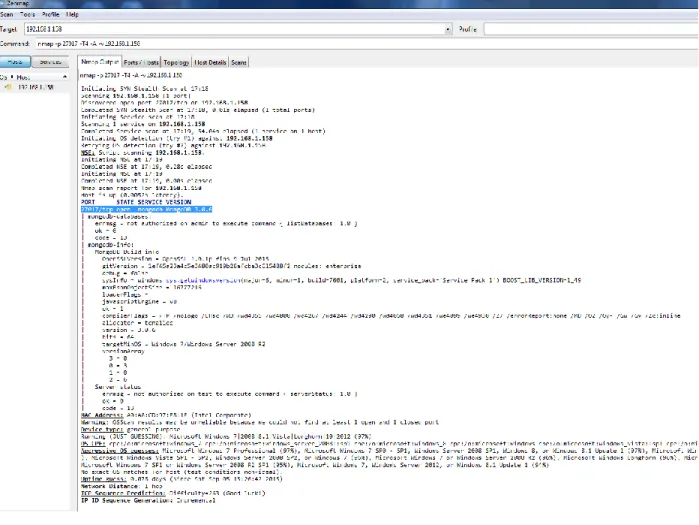Image resolution: width=699 pixels, height=525 pixels.
Task: Select host 192.168.1.158 in the host list
Action: coord(35,87)
